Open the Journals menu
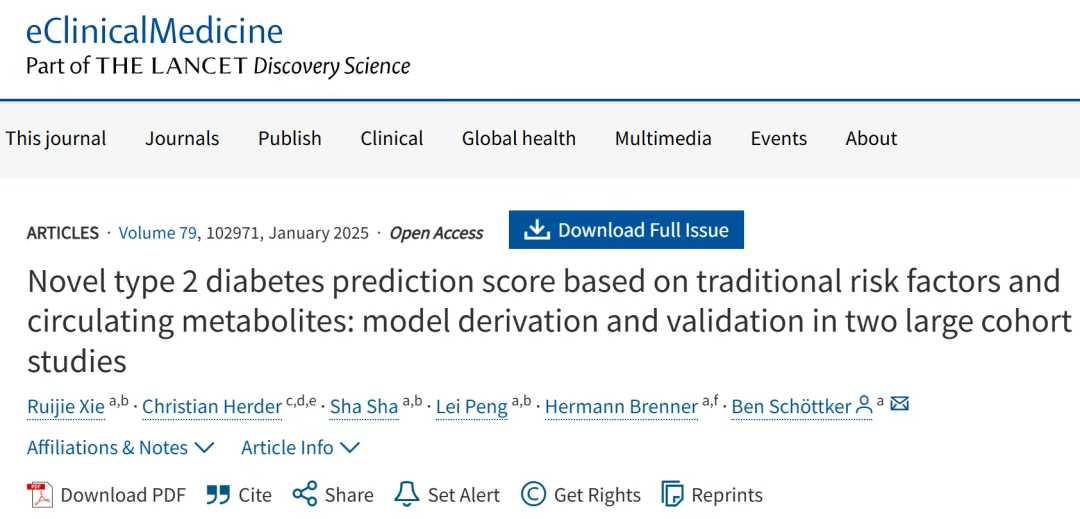 [182, 138]
